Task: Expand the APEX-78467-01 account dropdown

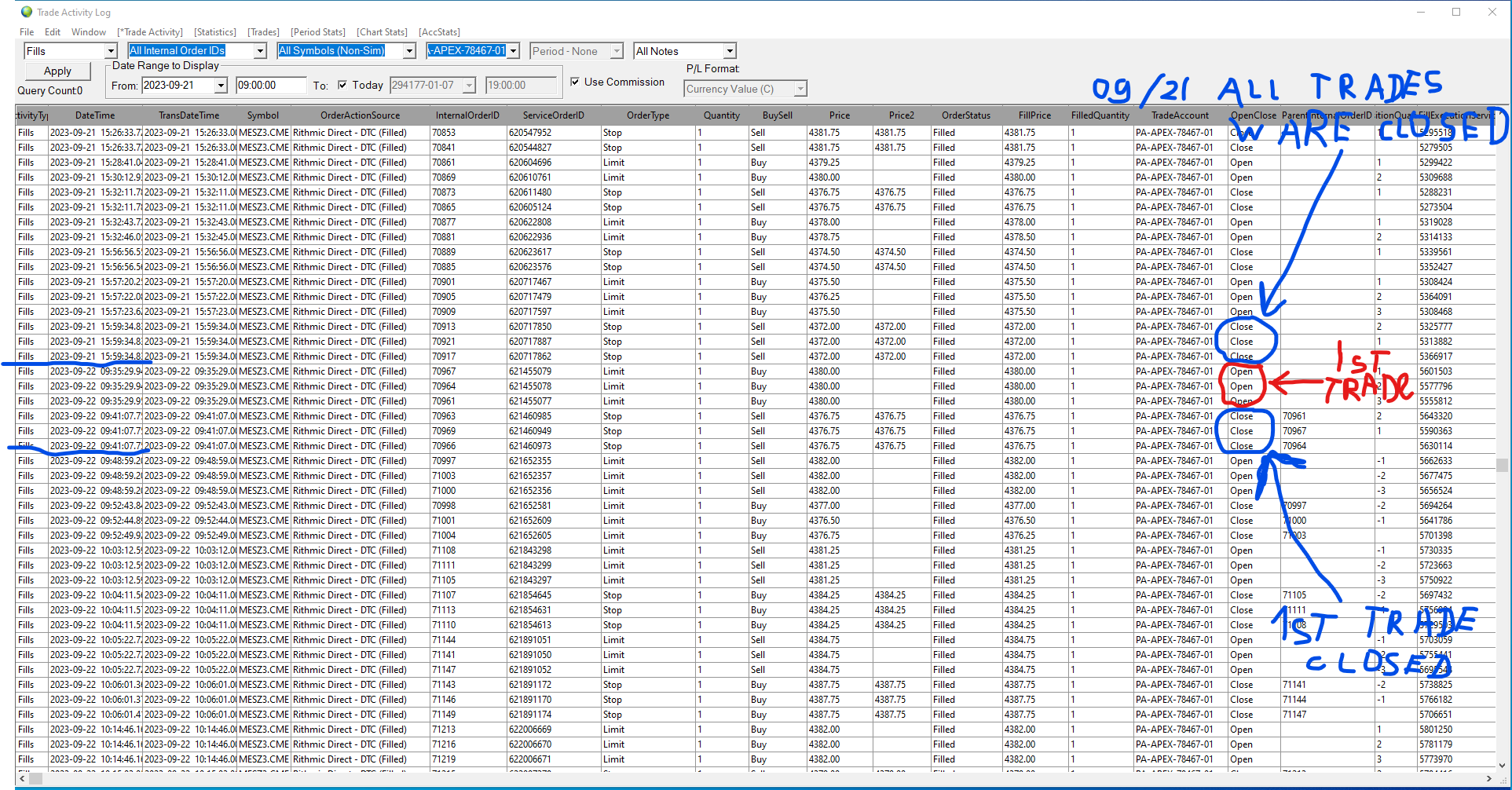Action: click(514, 51)
